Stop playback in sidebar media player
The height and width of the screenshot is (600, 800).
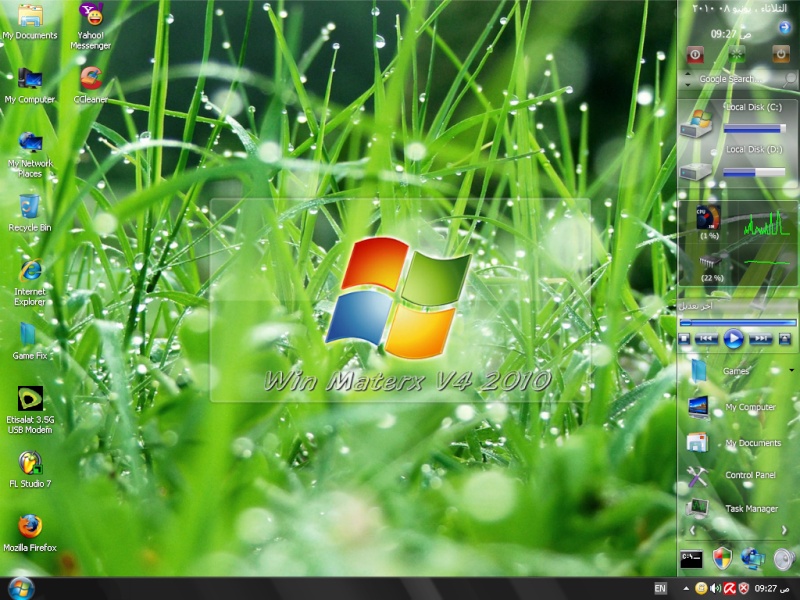684,339
